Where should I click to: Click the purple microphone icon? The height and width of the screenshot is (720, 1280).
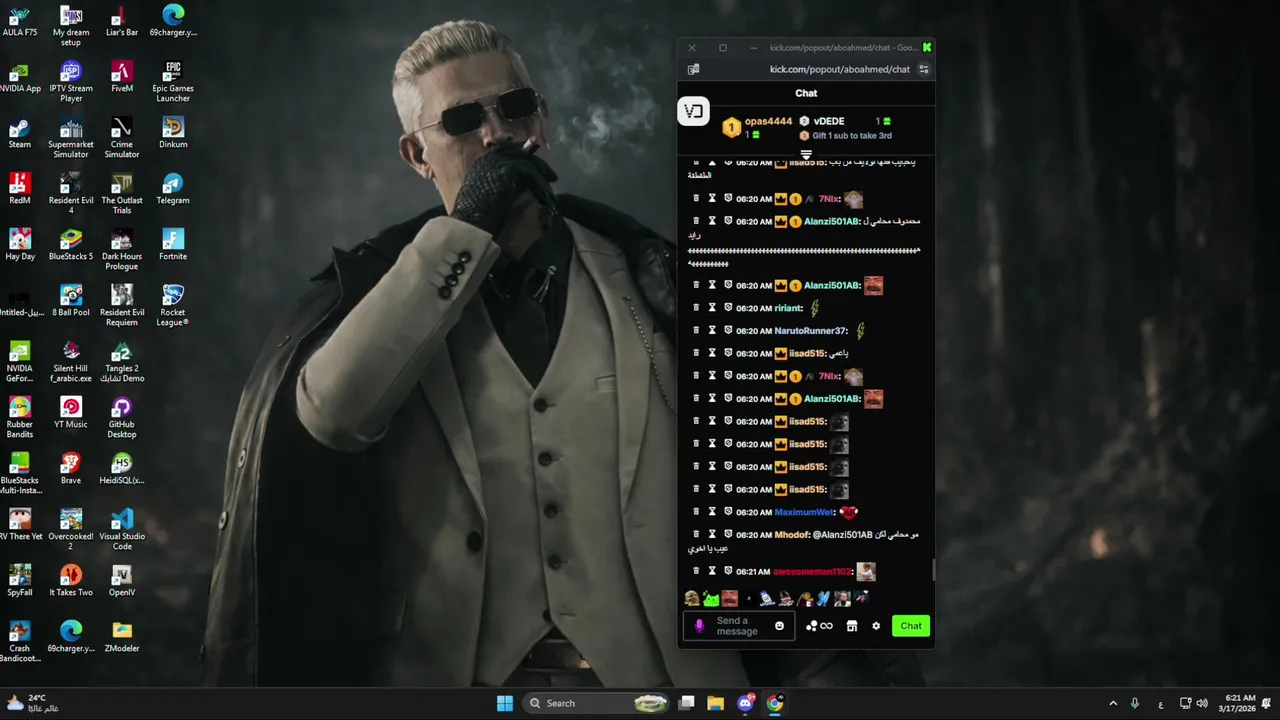(x=699, y=626)
